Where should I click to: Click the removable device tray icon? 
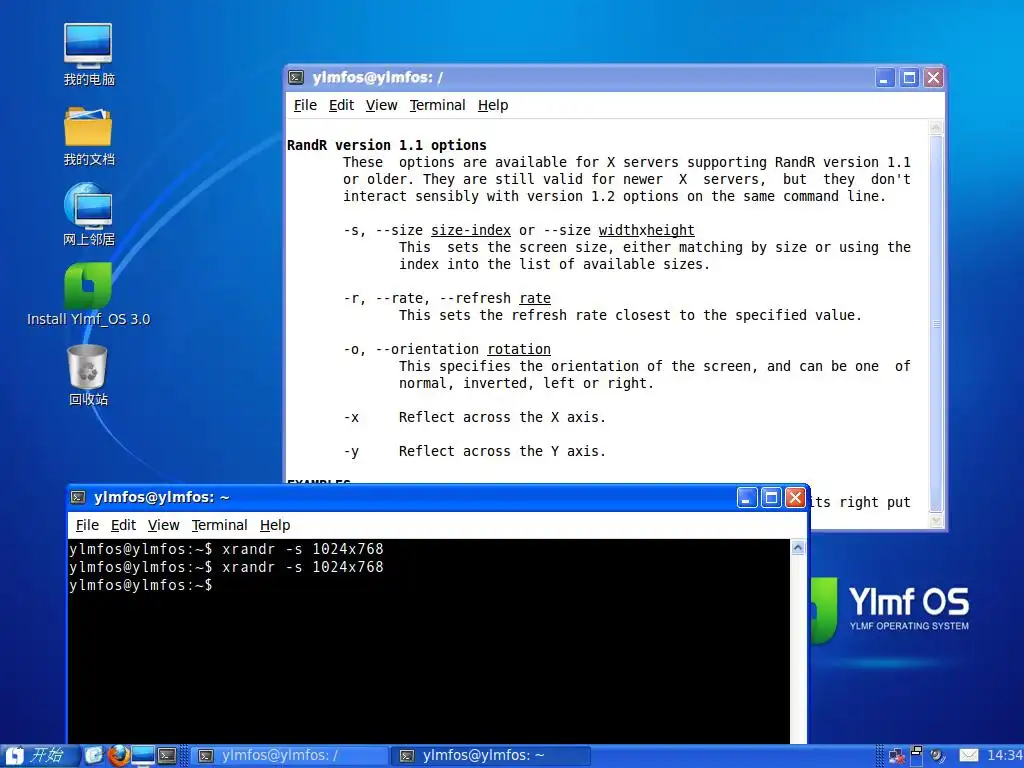click(x=916, y=756)
